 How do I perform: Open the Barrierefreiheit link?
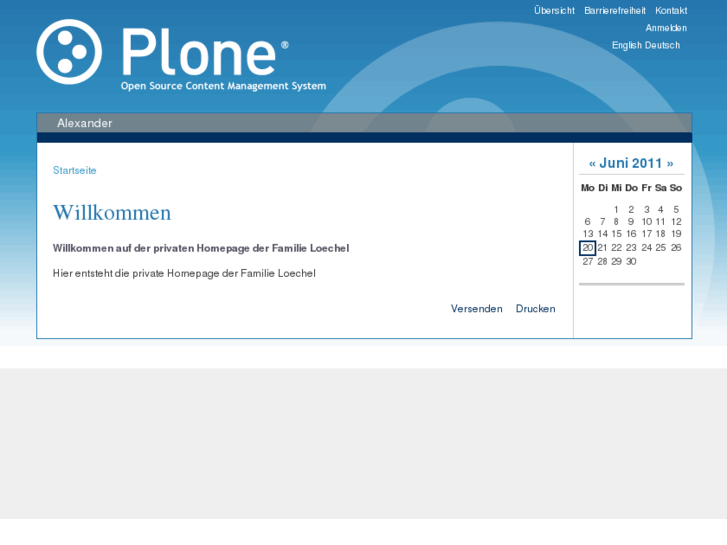coord(615,11)
